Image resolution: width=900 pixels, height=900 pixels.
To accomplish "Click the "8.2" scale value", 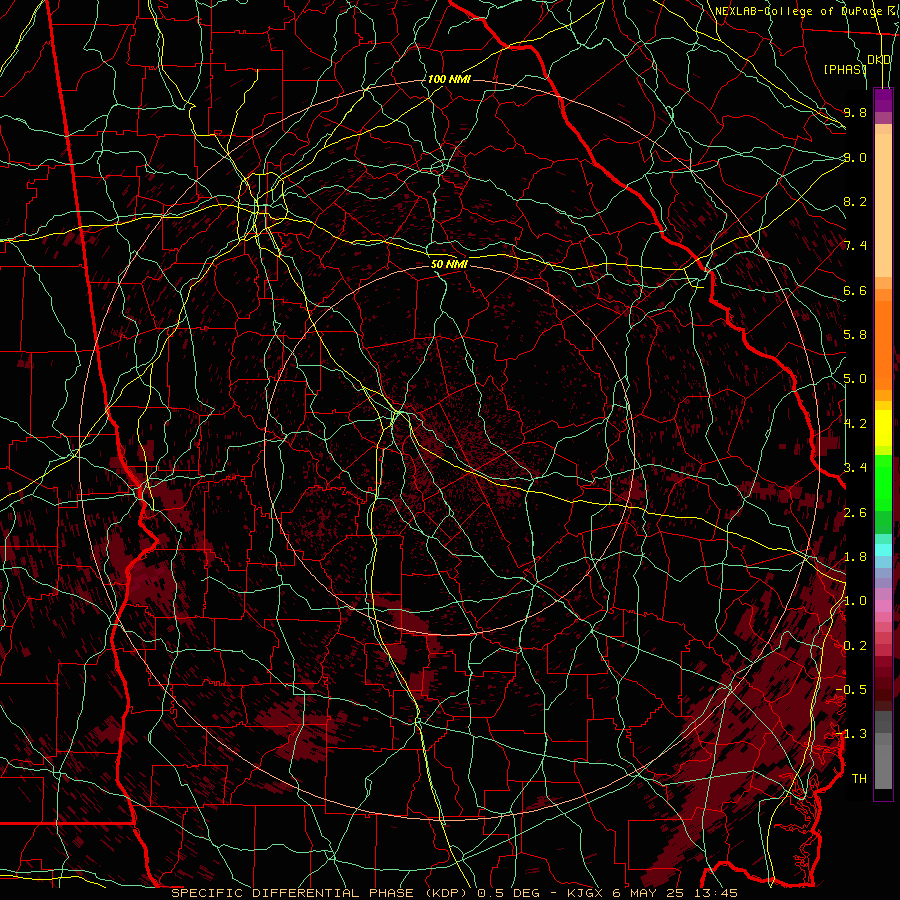I will 855,201.
